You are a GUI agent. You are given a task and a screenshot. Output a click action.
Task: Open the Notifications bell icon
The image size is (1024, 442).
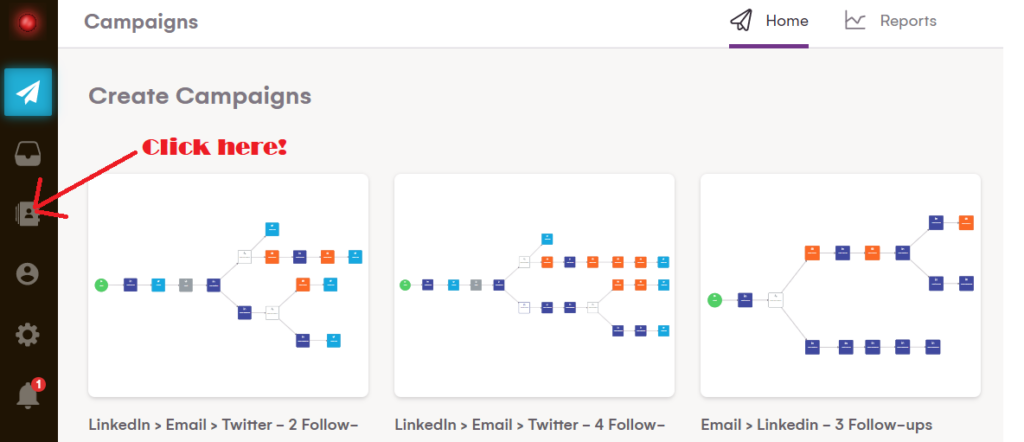[x=27, y=397]
